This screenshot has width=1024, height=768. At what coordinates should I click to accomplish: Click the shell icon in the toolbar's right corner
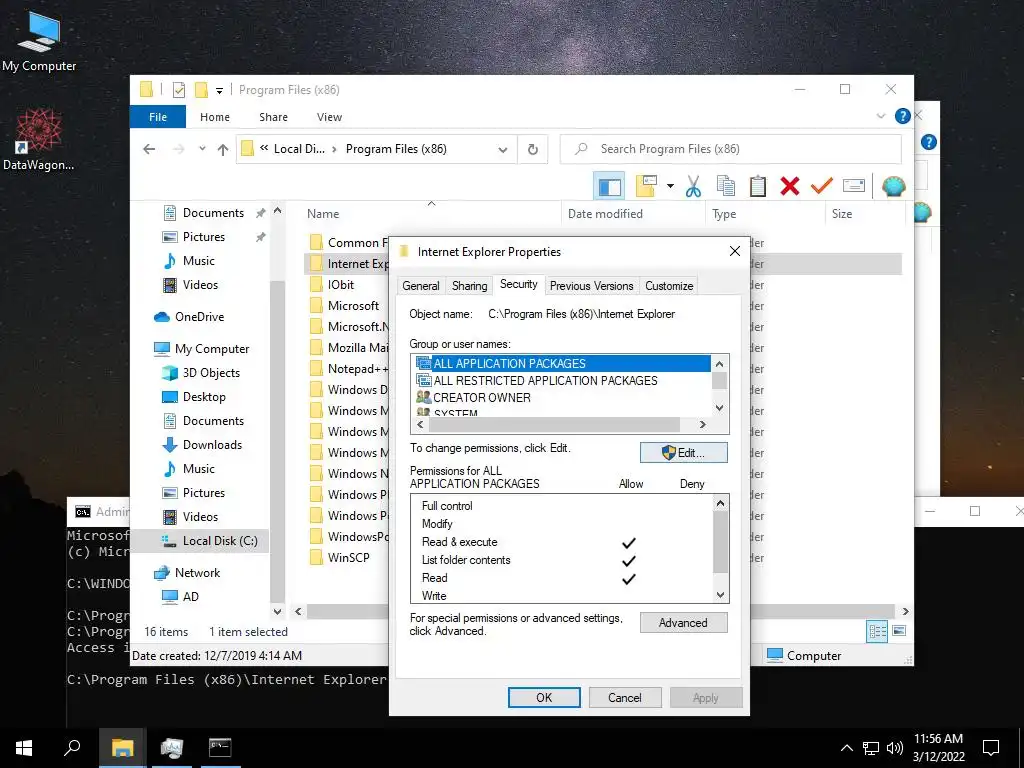pyautogui.click(x=893, y=187)
